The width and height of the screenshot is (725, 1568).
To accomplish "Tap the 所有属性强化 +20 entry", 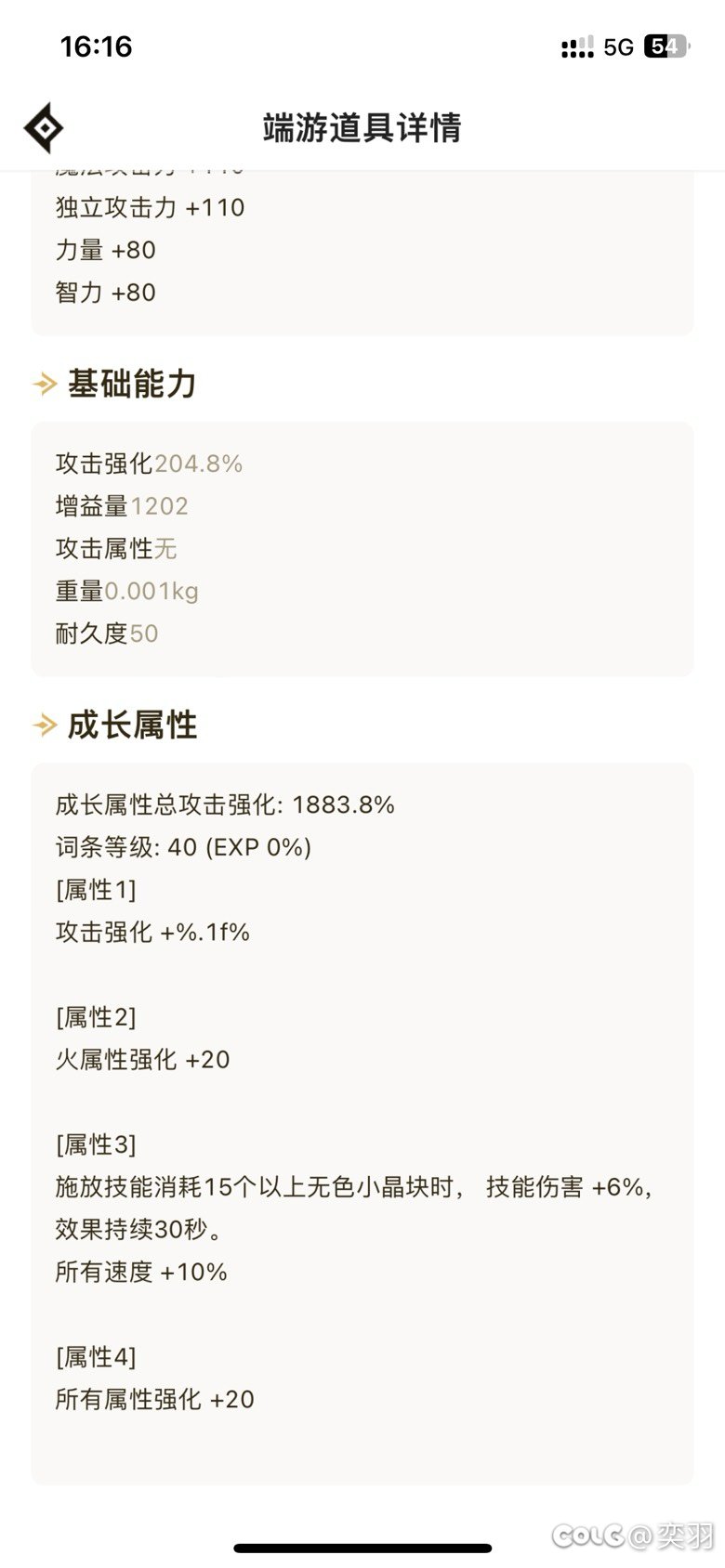I will click(154, 1399).
